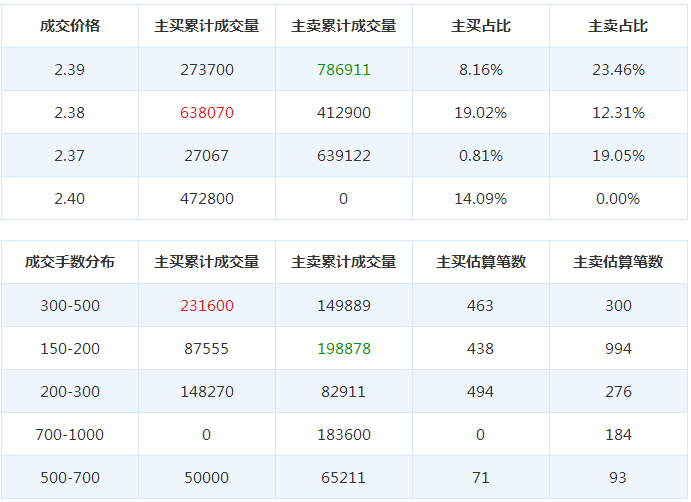Select the price cell 2.37
691x502 pixels.
click(x=70, y=156)
